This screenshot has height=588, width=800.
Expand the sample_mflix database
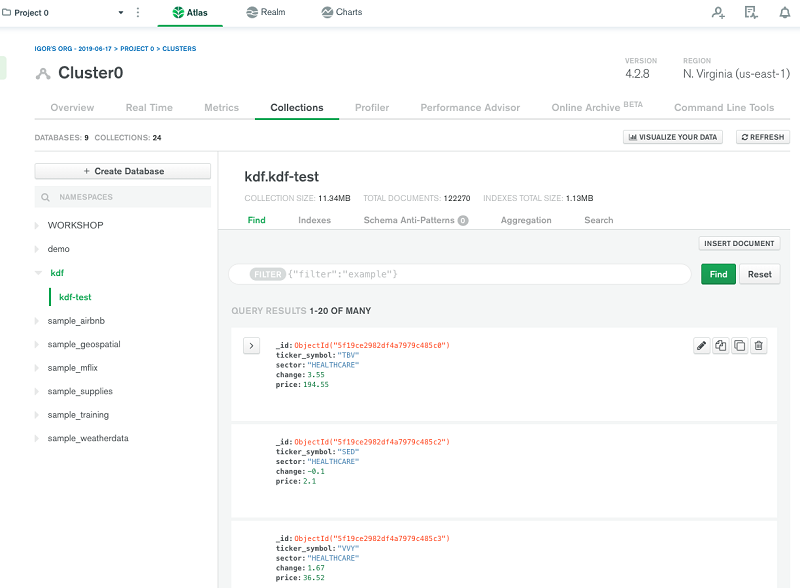pos(37,368)
